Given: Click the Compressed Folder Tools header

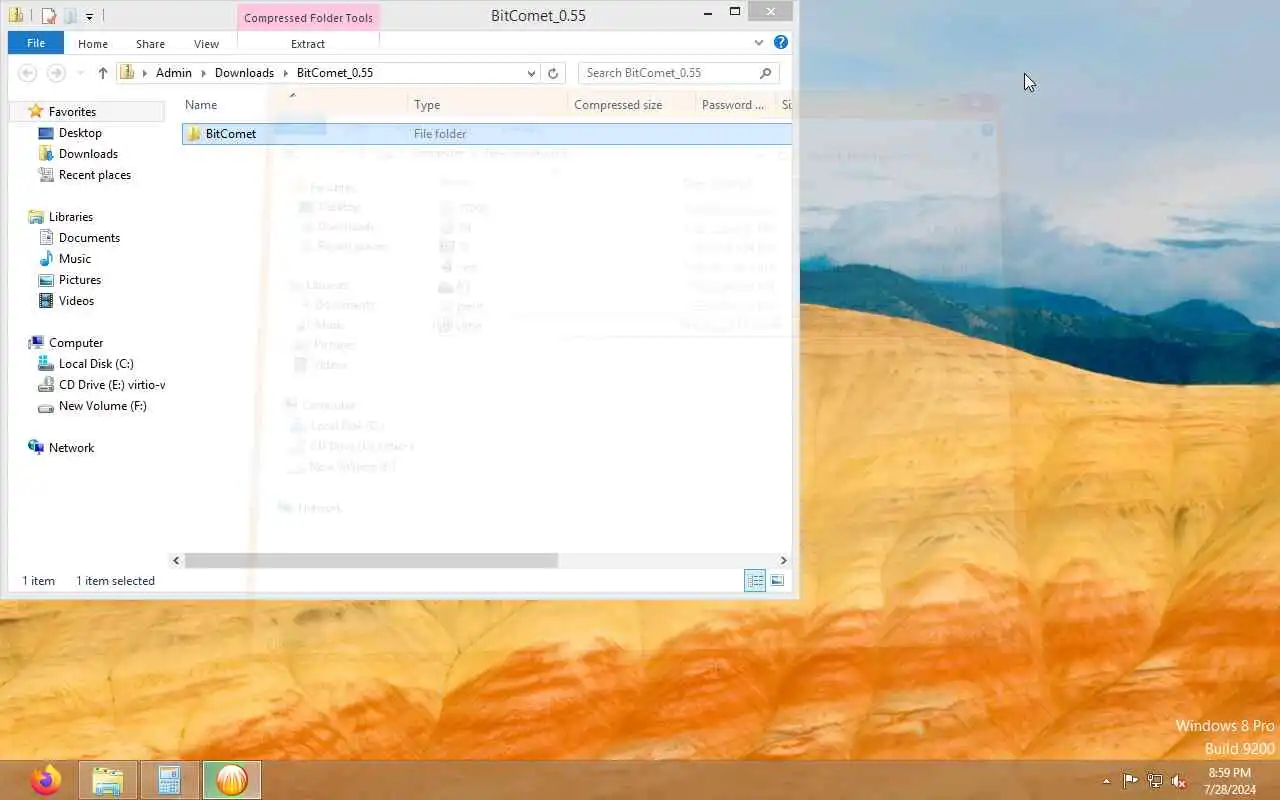Looking at the screenshot, I should [x=308, y=18].
